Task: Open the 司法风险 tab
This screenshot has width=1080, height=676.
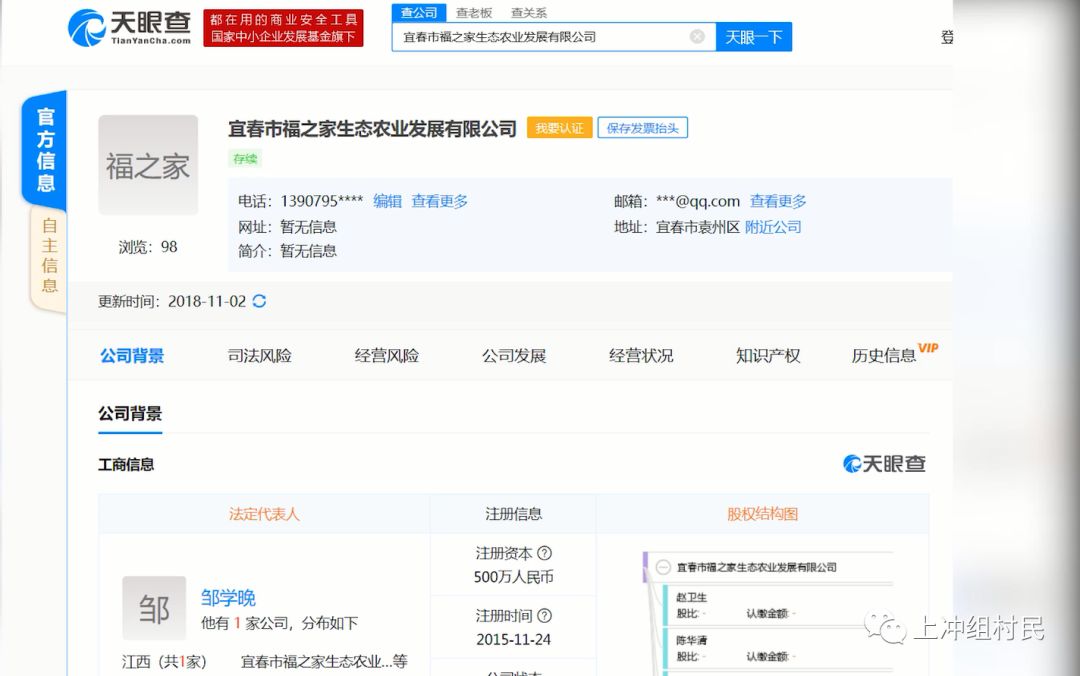Action: point(260,356)
